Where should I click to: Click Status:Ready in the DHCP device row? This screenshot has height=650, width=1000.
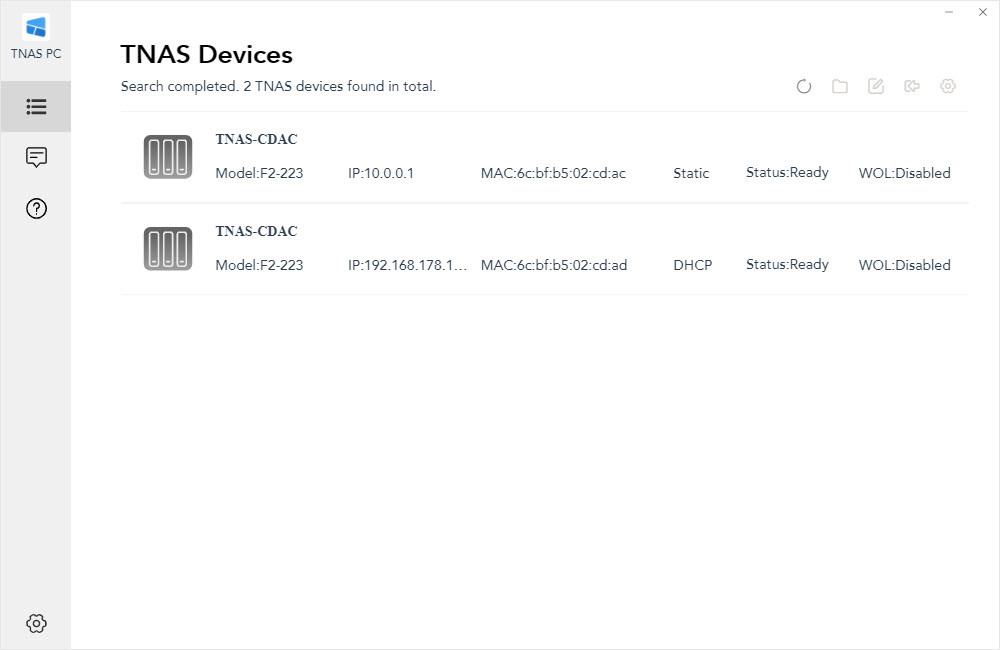click(x=788, y=264)
